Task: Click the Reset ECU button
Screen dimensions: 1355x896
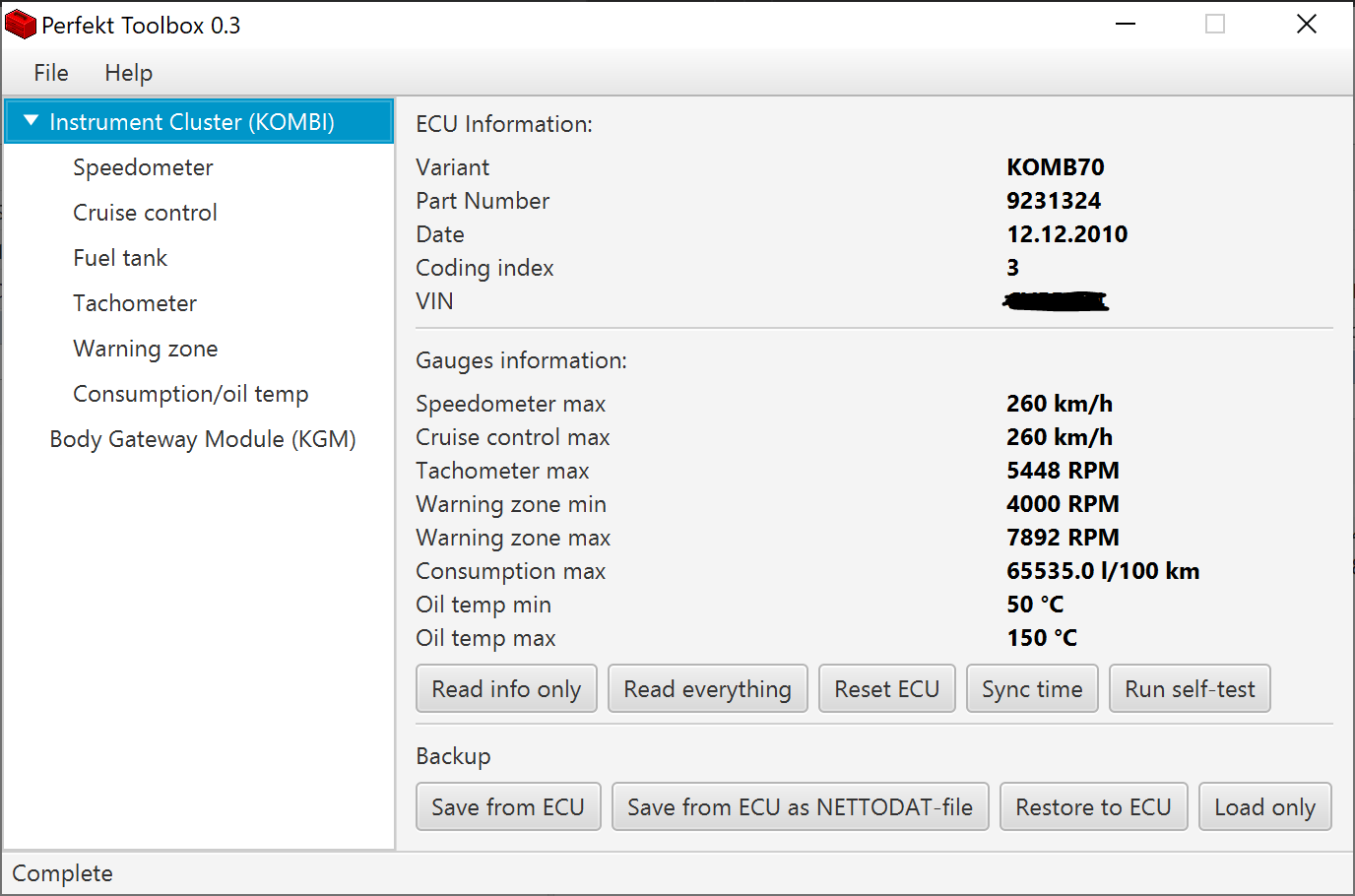Action: pyautogui.click(x=887, y=689)
